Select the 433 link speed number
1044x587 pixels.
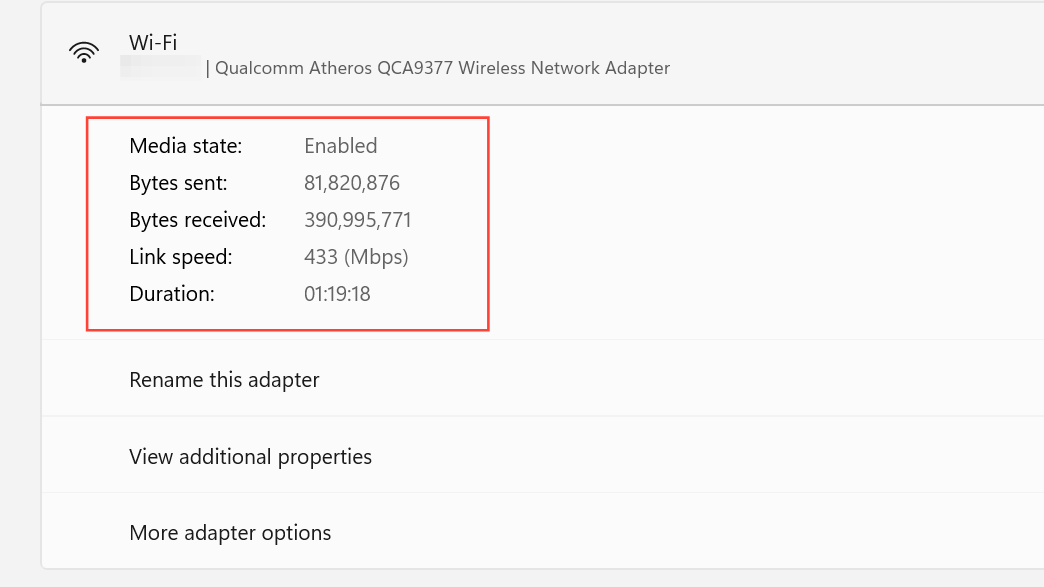pos(321,257)
